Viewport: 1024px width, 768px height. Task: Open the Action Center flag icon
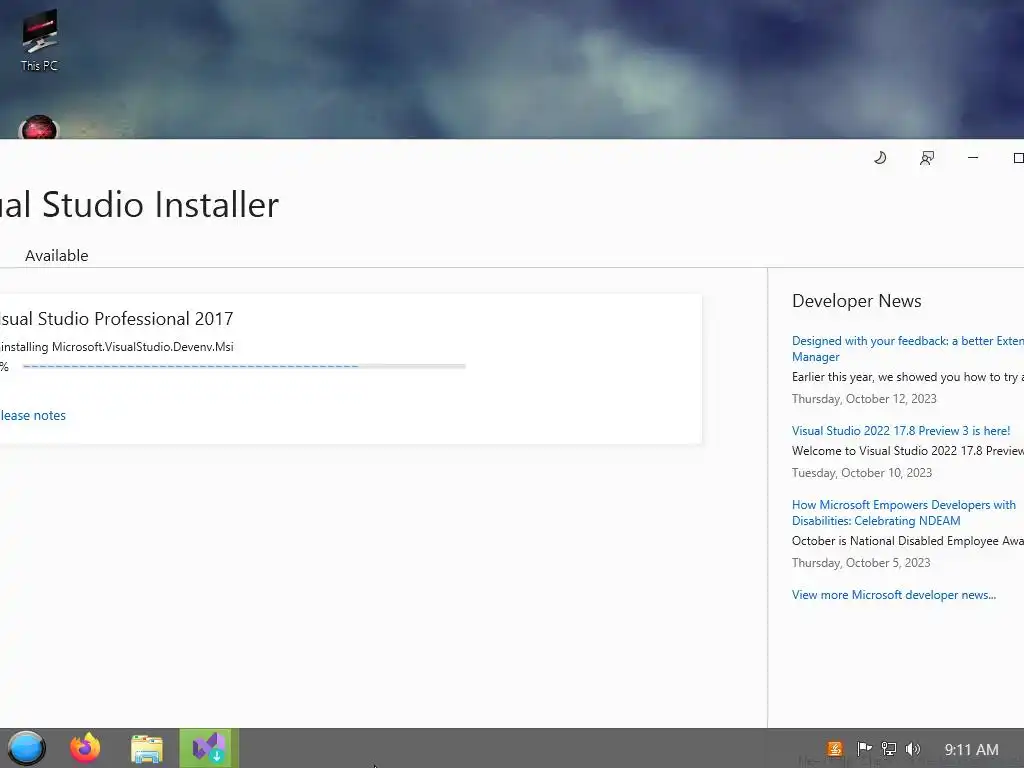click(864, 749)
